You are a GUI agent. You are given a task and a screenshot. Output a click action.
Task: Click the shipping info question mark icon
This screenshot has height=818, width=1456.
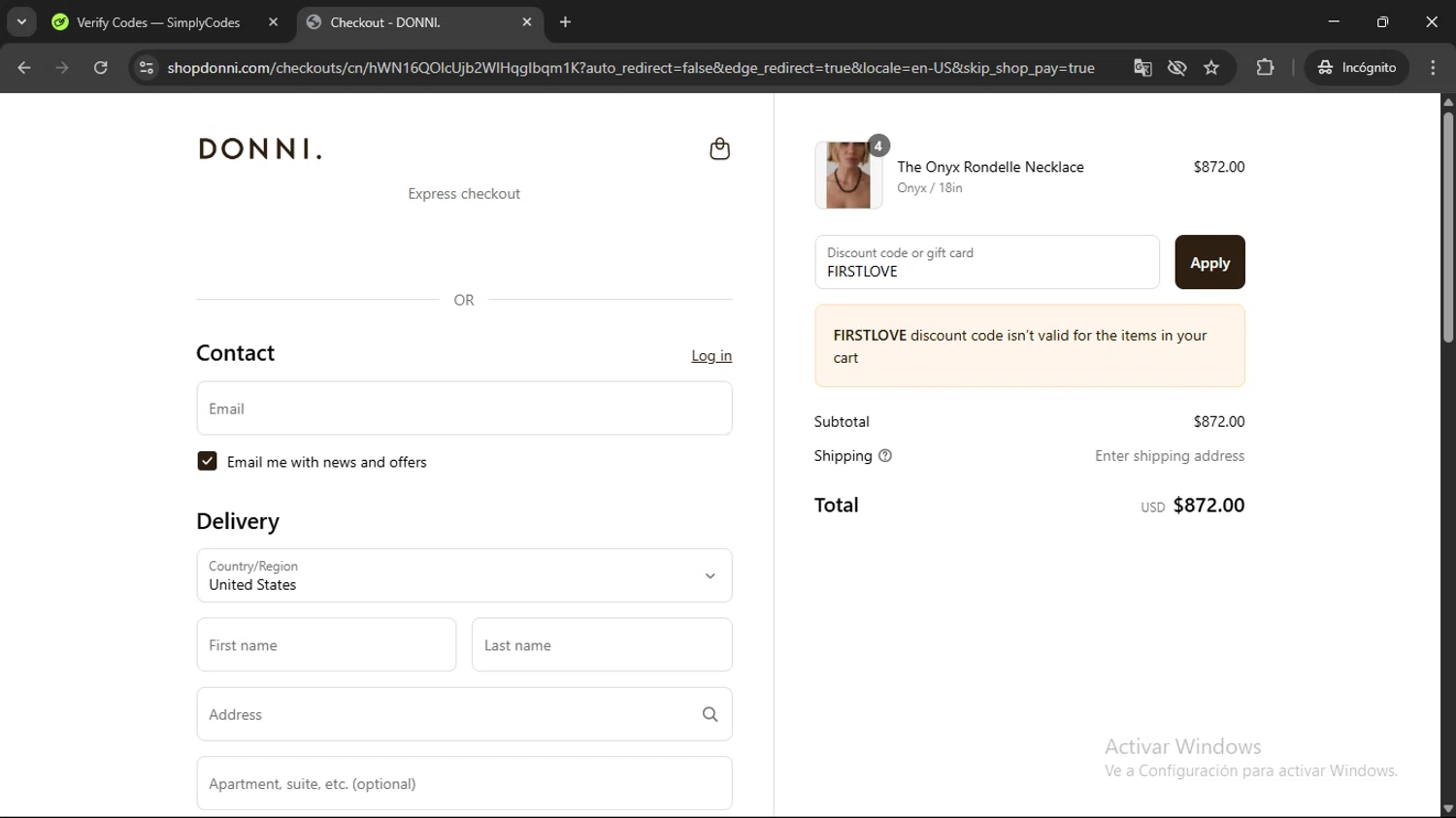click(885, 456)
